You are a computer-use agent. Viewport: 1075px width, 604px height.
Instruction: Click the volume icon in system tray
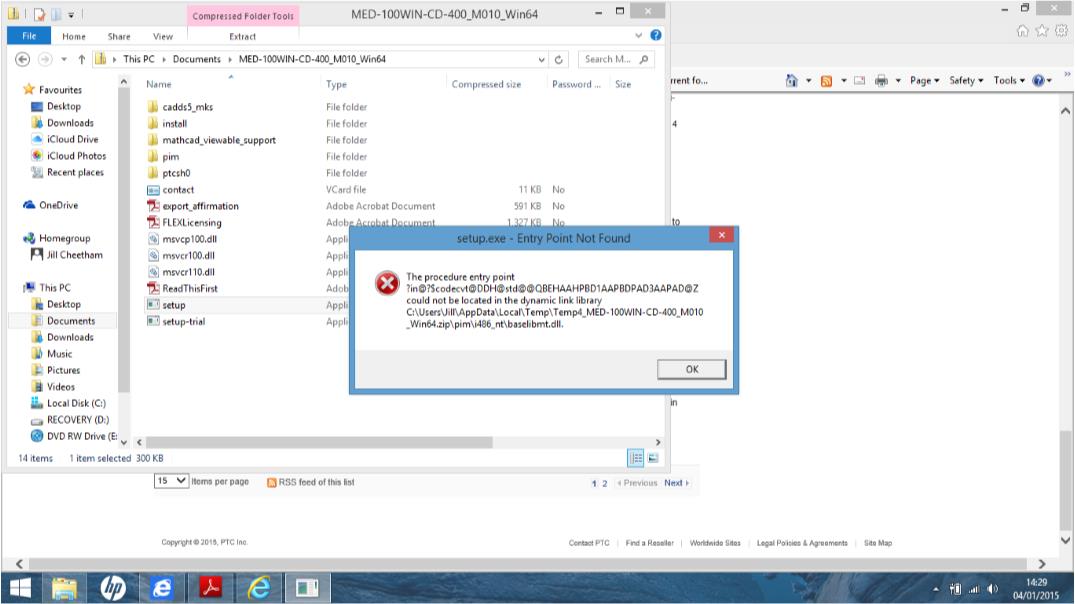992,589
